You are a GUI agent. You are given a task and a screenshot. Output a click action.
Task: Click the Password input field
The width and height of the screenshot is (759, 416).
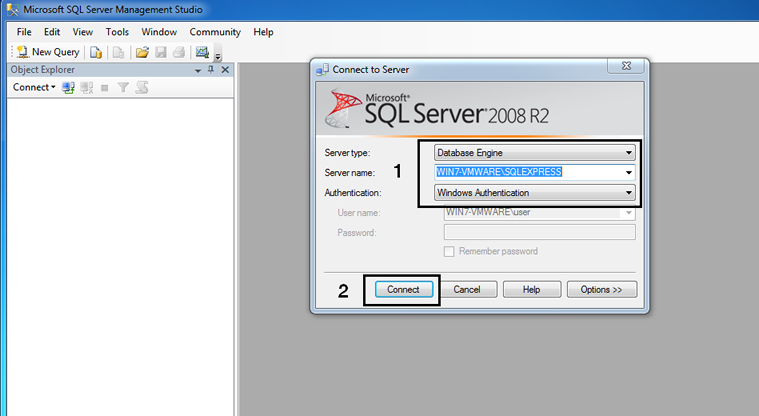tap(540, 232)
